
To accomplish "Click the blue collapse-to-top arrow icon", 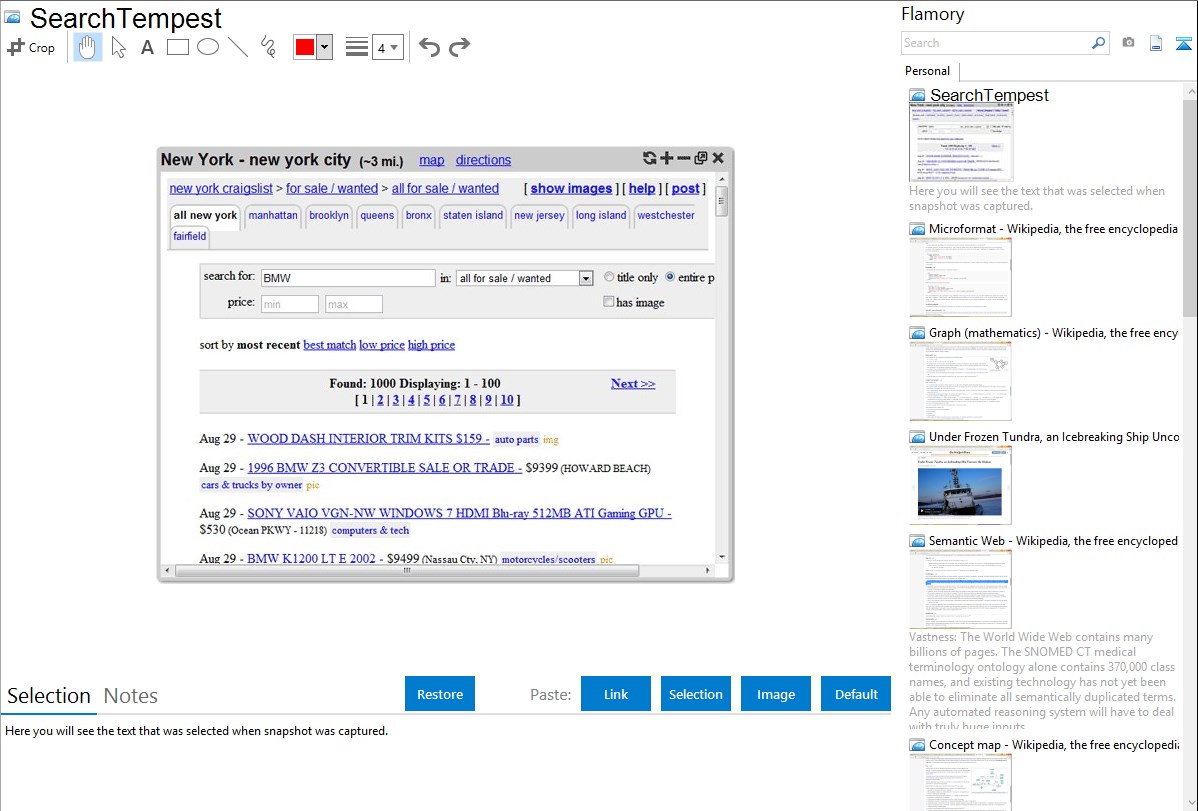I will pyautogui.click(x=1183, y=43).
